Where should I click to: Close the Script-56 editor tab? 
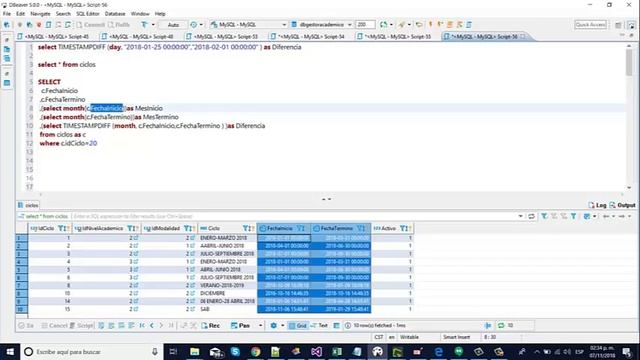[x=523, y=37]
